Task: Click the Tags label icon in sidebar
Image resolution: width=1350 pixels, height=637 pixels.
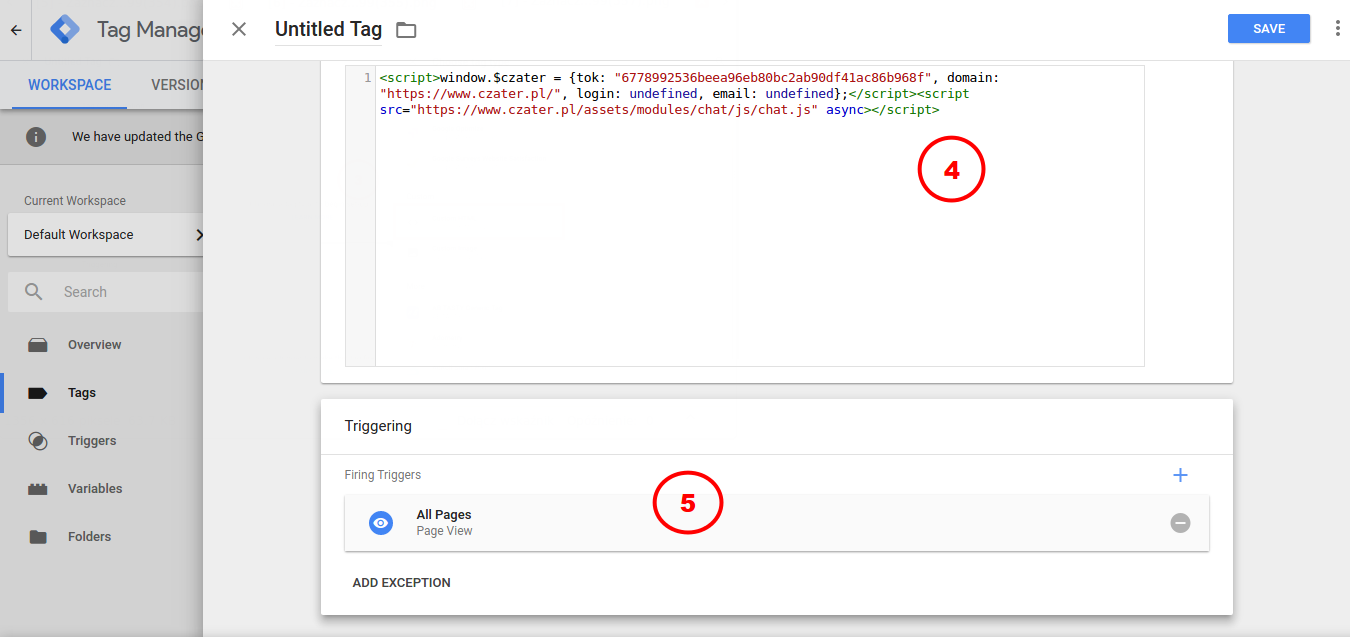Action: pos(38,393)
